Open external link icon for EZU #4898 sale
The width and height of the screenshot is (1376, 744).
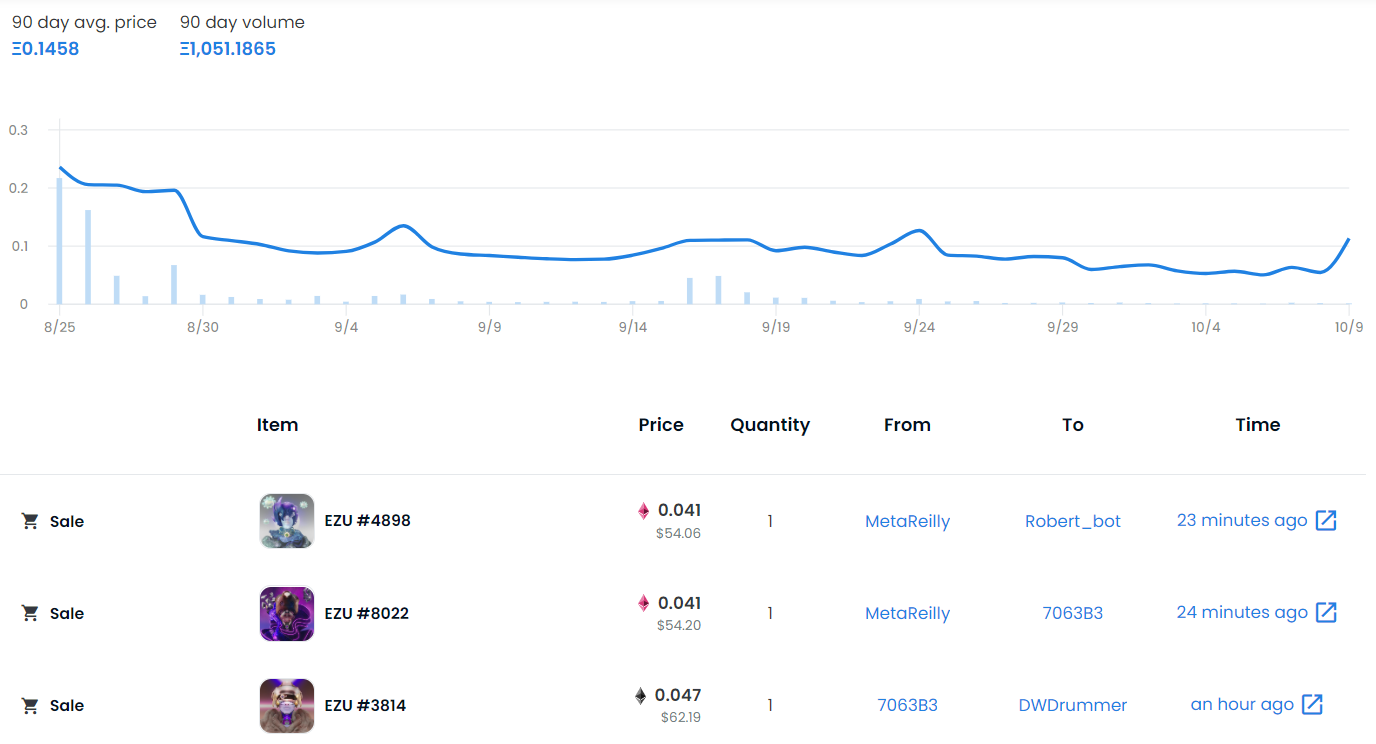point(1325,520)
